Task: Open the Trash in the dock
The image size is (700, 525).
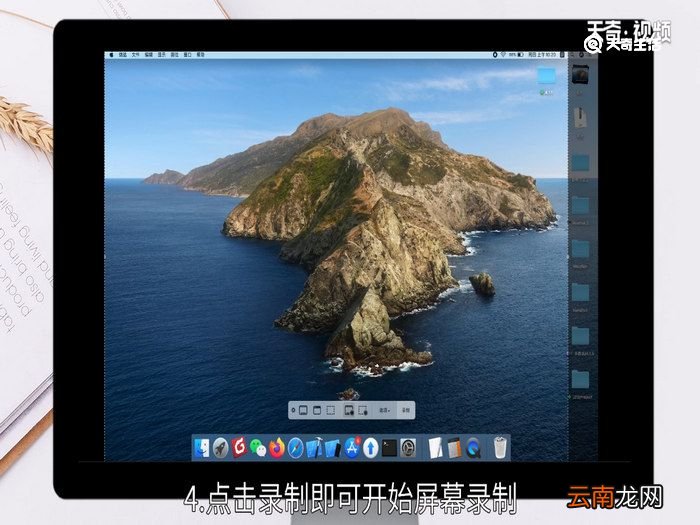Action: tap(500, 448)
